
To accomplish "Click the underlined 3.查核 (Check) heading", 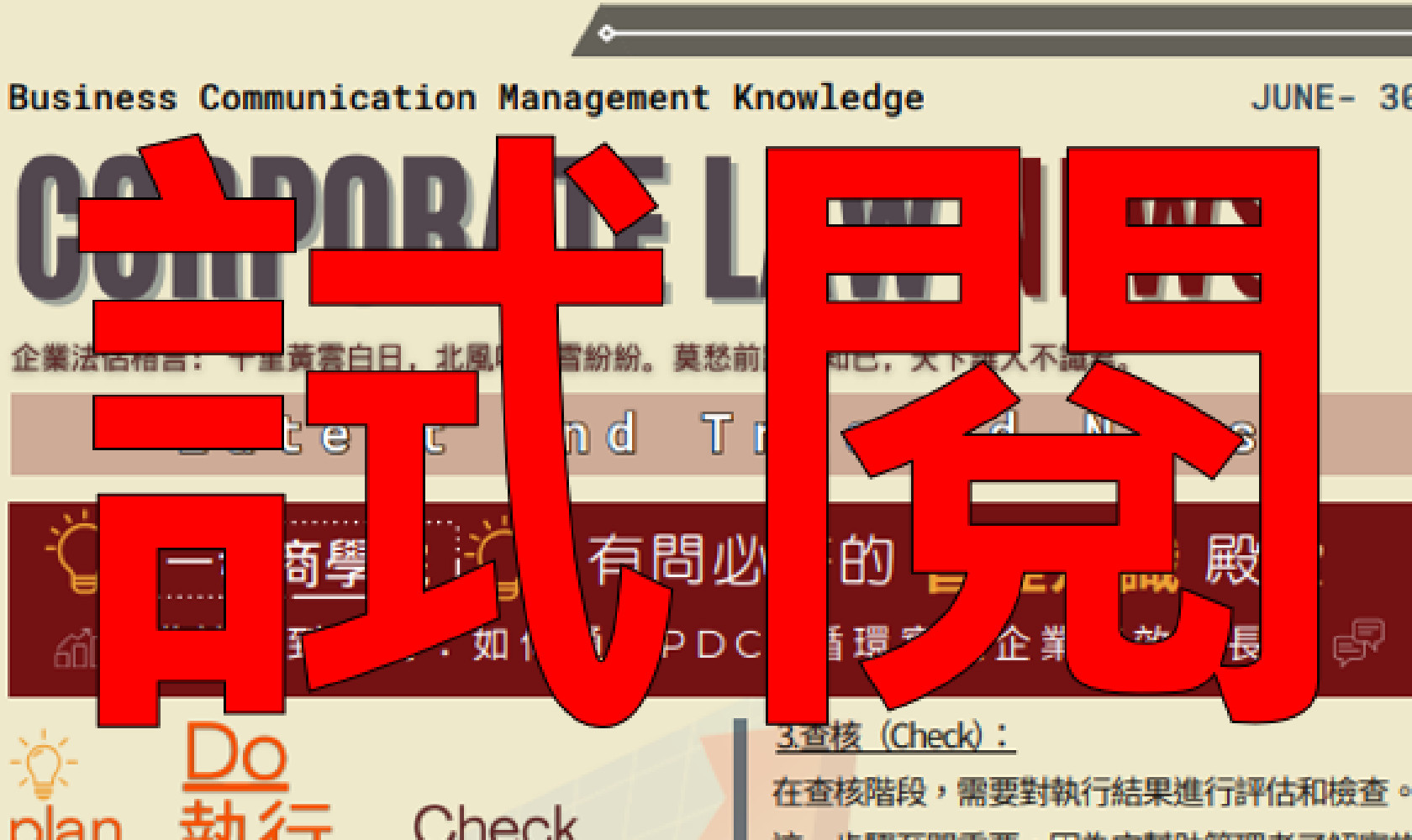I will tap(894, 737).
